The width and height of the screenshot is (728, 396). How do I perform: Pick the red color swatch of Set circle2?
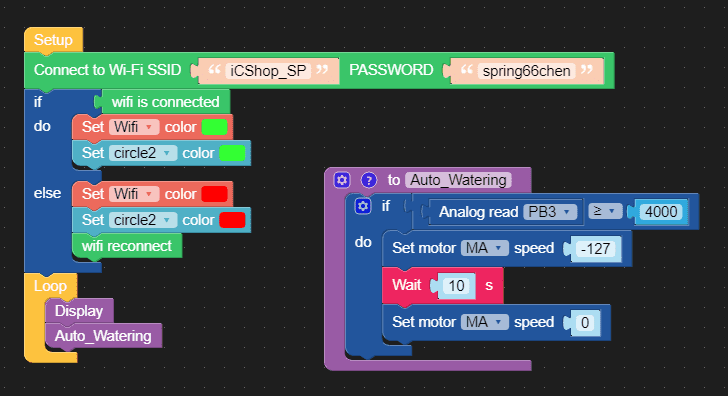coord(232,220)
